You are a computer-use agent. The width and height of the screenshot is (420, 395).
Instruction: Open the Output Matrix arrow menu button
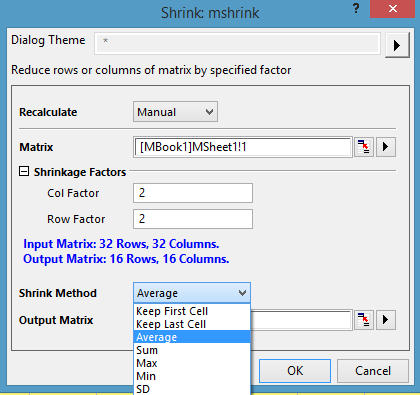[x=386, y=320]
